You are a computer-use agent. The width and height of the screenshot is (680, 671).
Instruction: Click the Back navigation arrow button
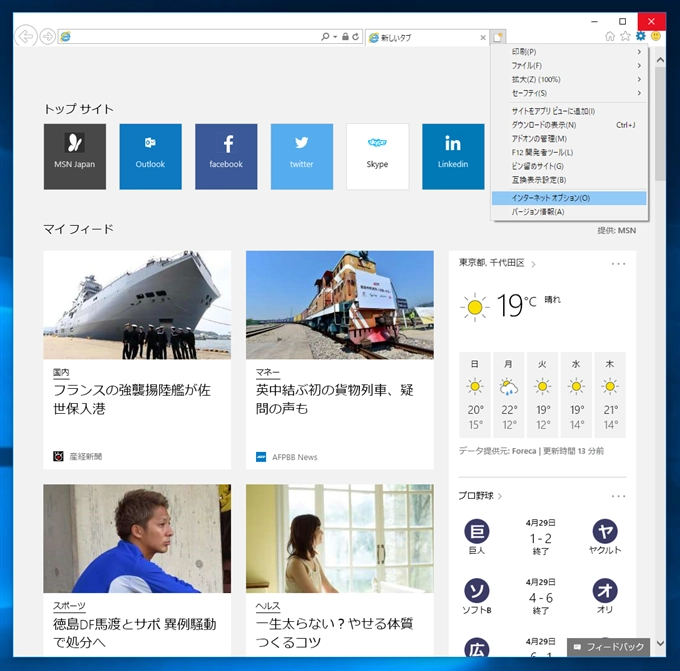[25, 36]
